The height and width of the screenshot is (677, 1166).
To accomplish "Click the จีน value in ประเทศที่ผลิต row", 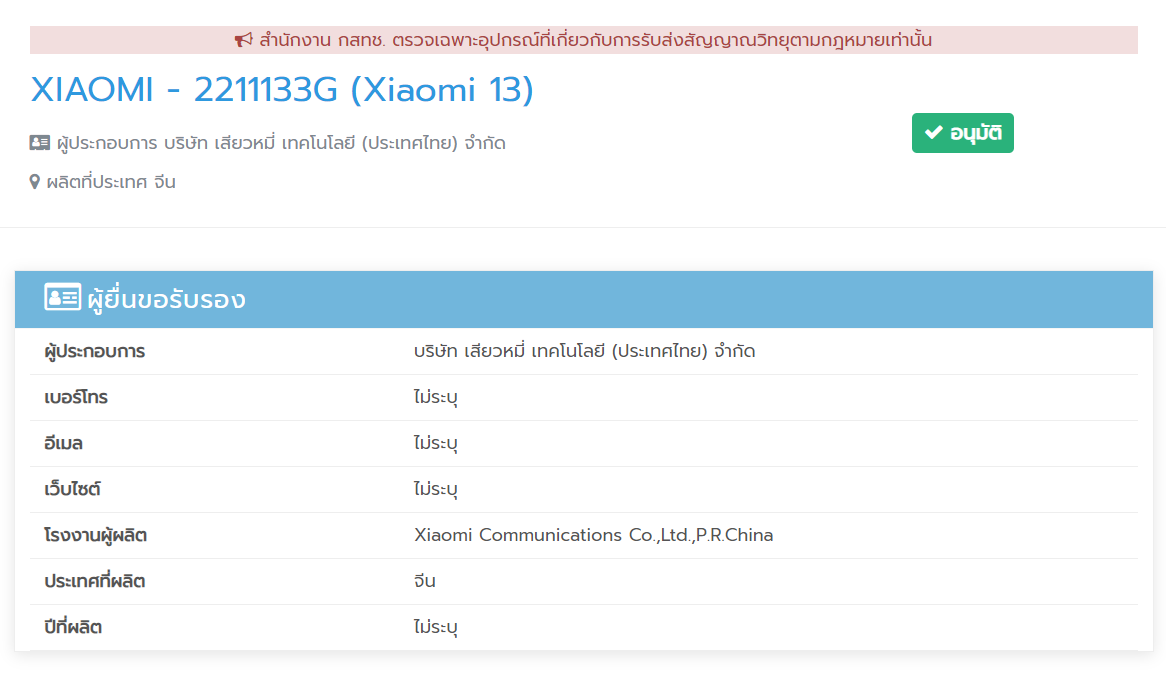I will click(x=424, y=581).
